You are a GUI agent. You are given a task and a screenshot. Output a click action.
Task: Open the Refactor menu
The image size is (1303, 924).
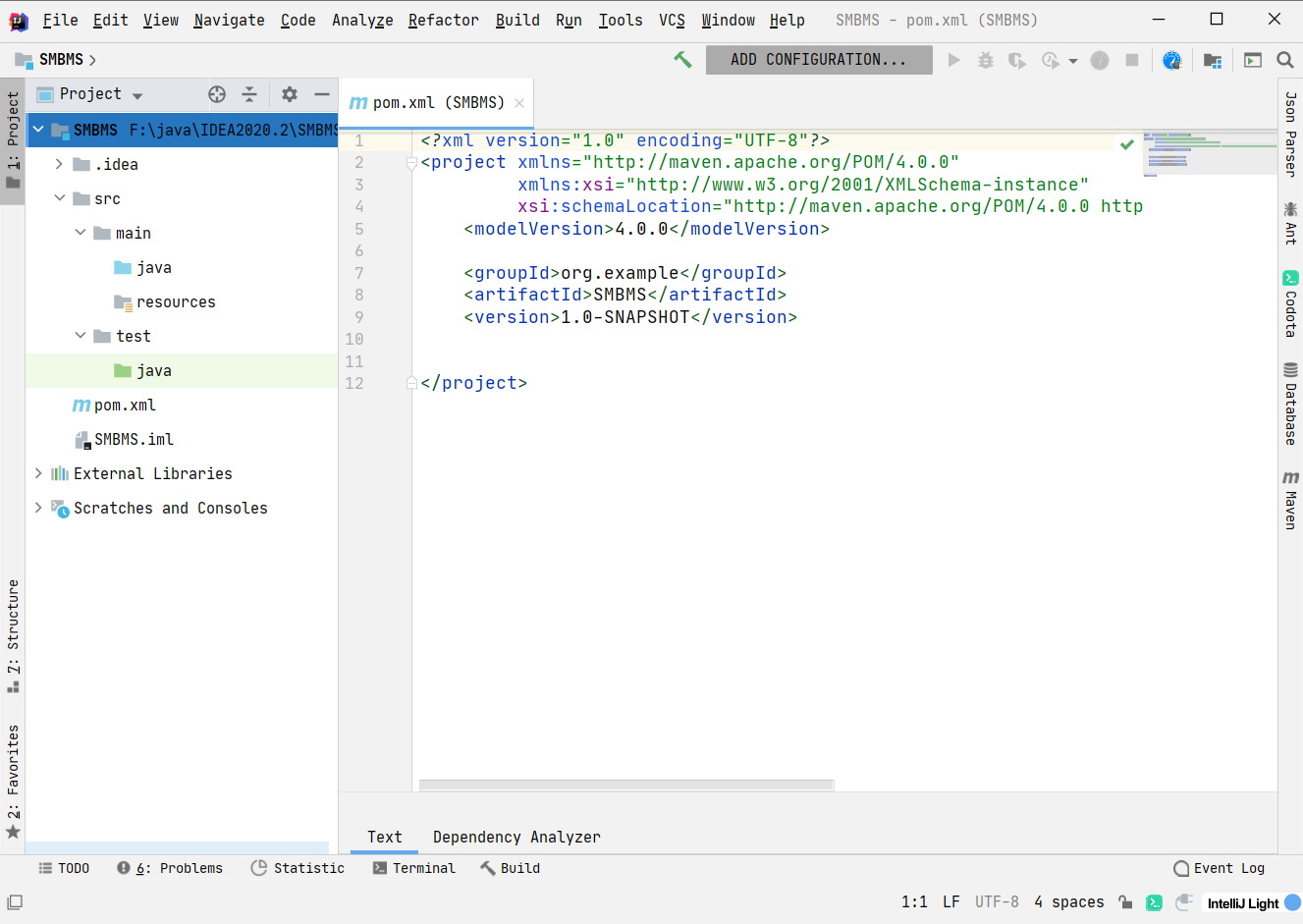point(444,20)
